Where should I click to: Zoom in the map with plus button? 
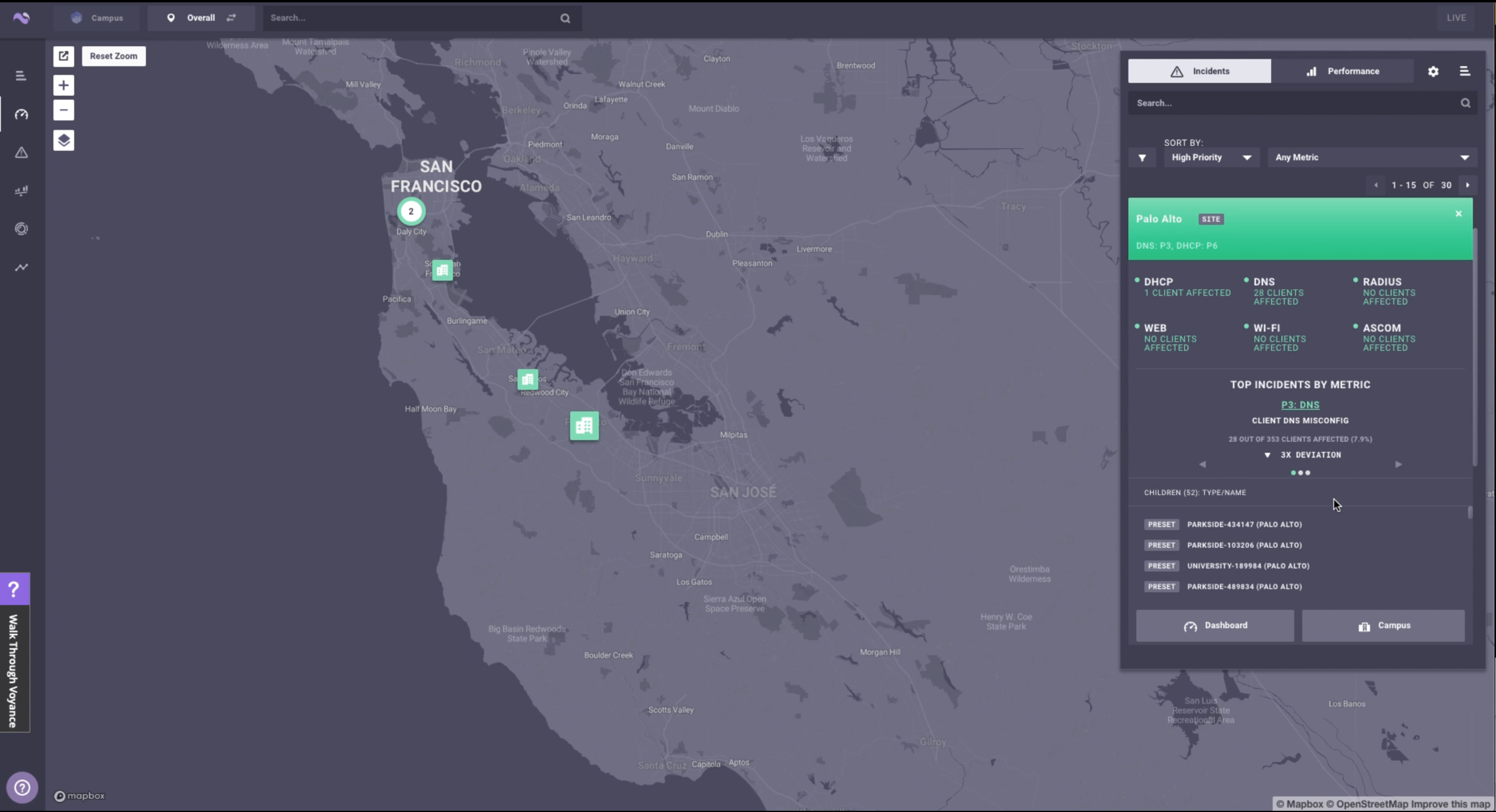[64, 85]
